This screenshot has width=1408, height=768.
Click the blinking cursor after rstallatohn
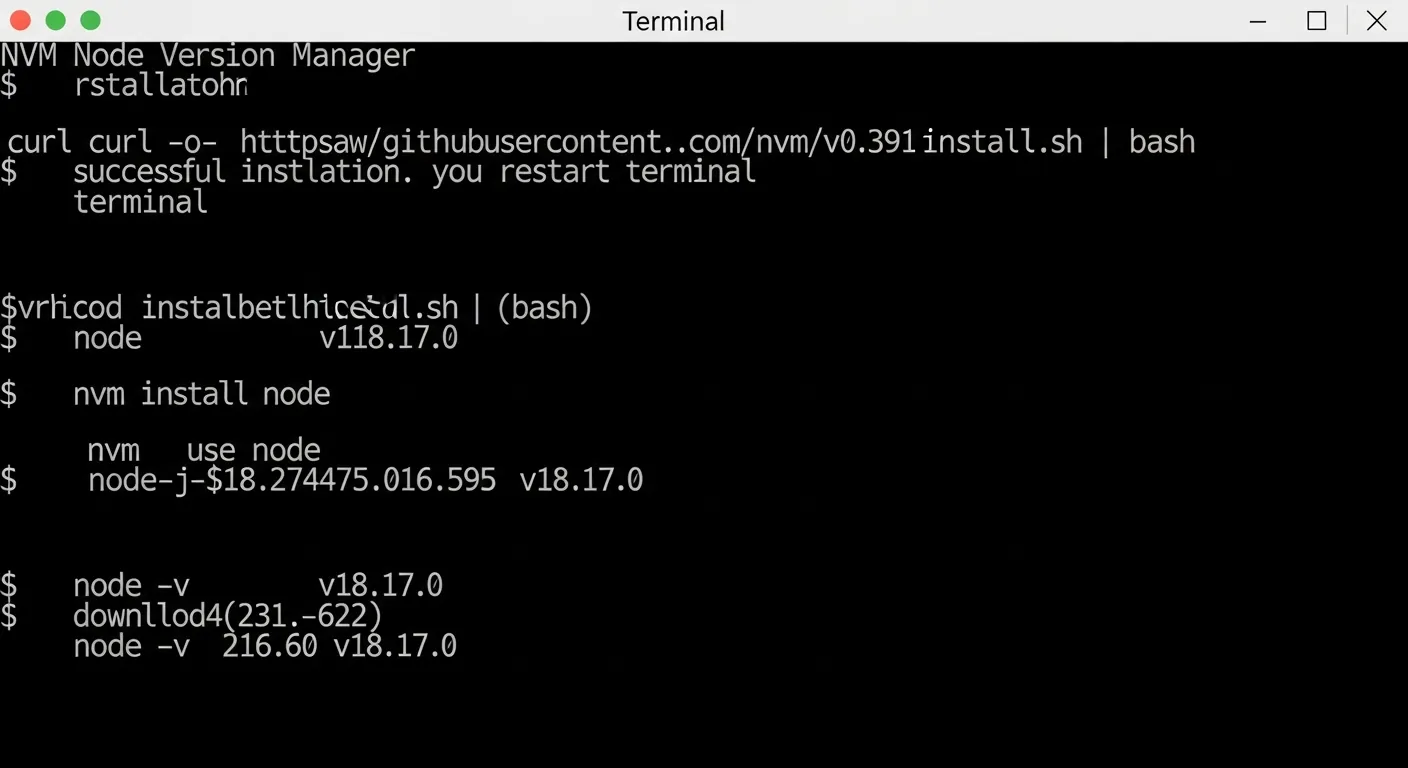click(x=247, y=87)
